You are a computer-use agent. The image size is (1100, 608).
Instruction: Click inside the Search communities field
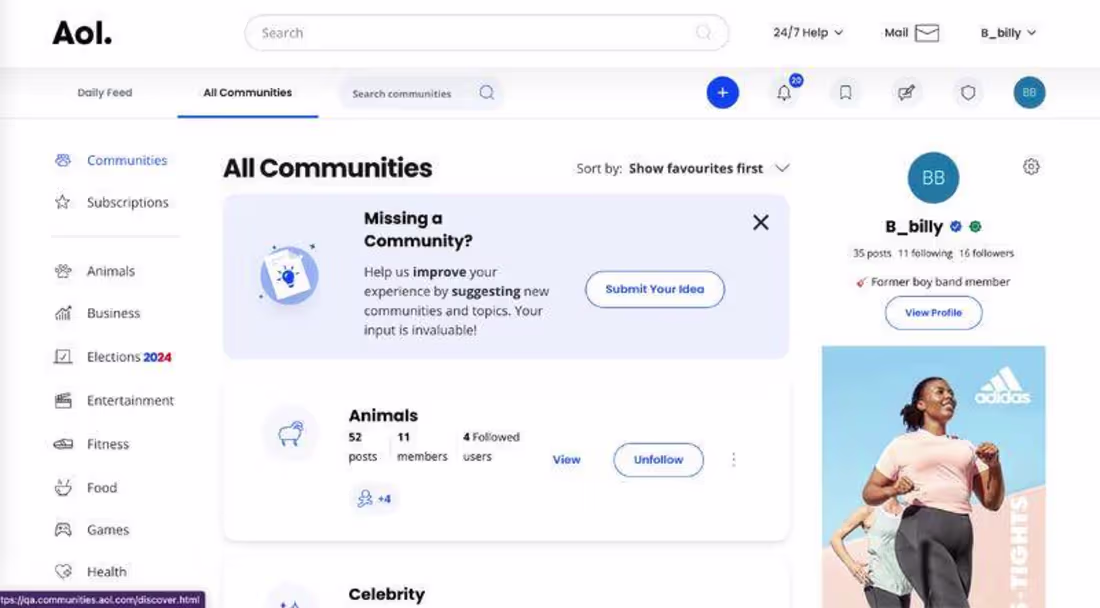(x=410, y=92)
